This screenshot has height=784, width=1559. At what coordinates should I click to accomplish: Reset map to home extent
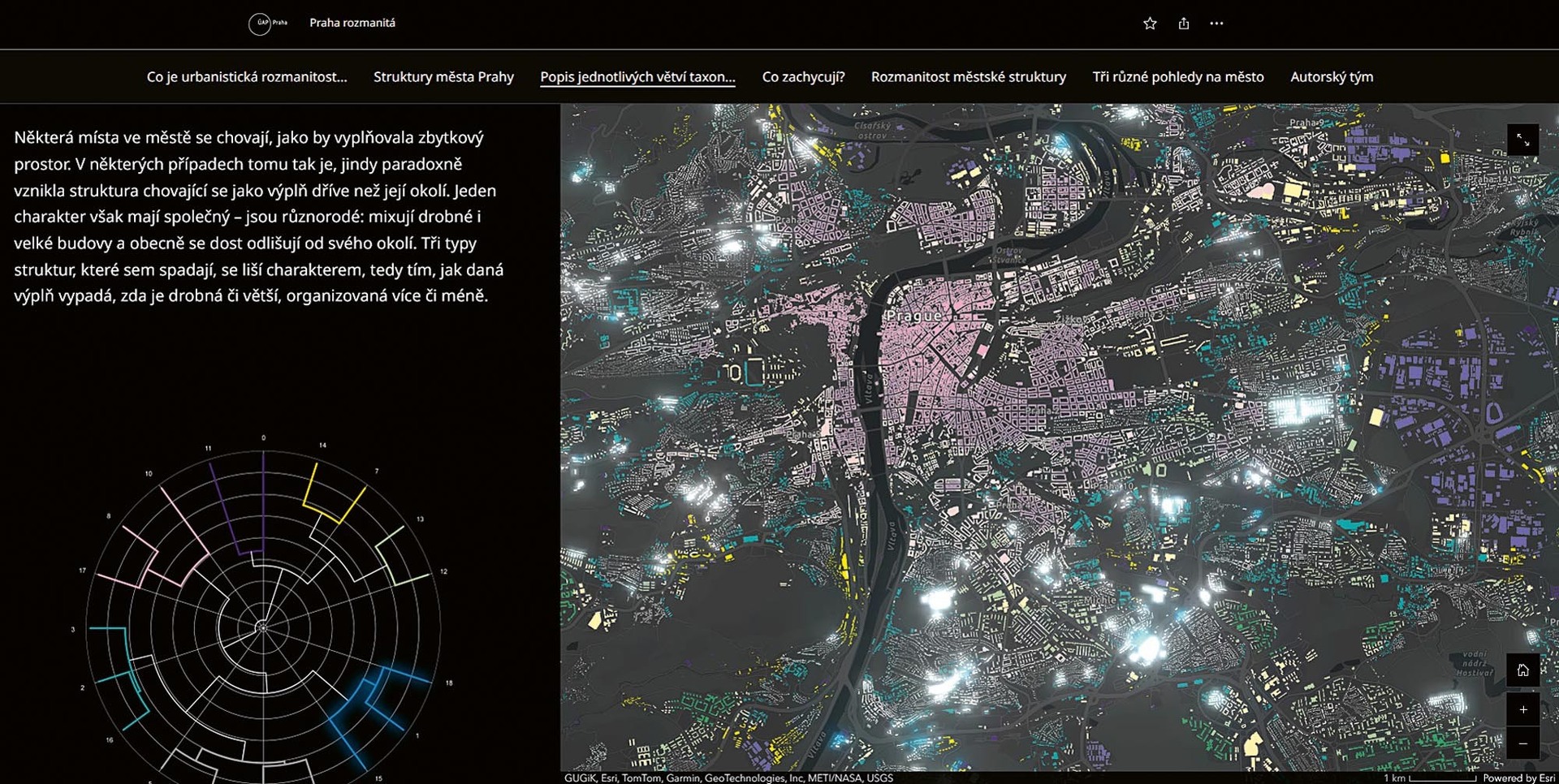[1522, 670]
